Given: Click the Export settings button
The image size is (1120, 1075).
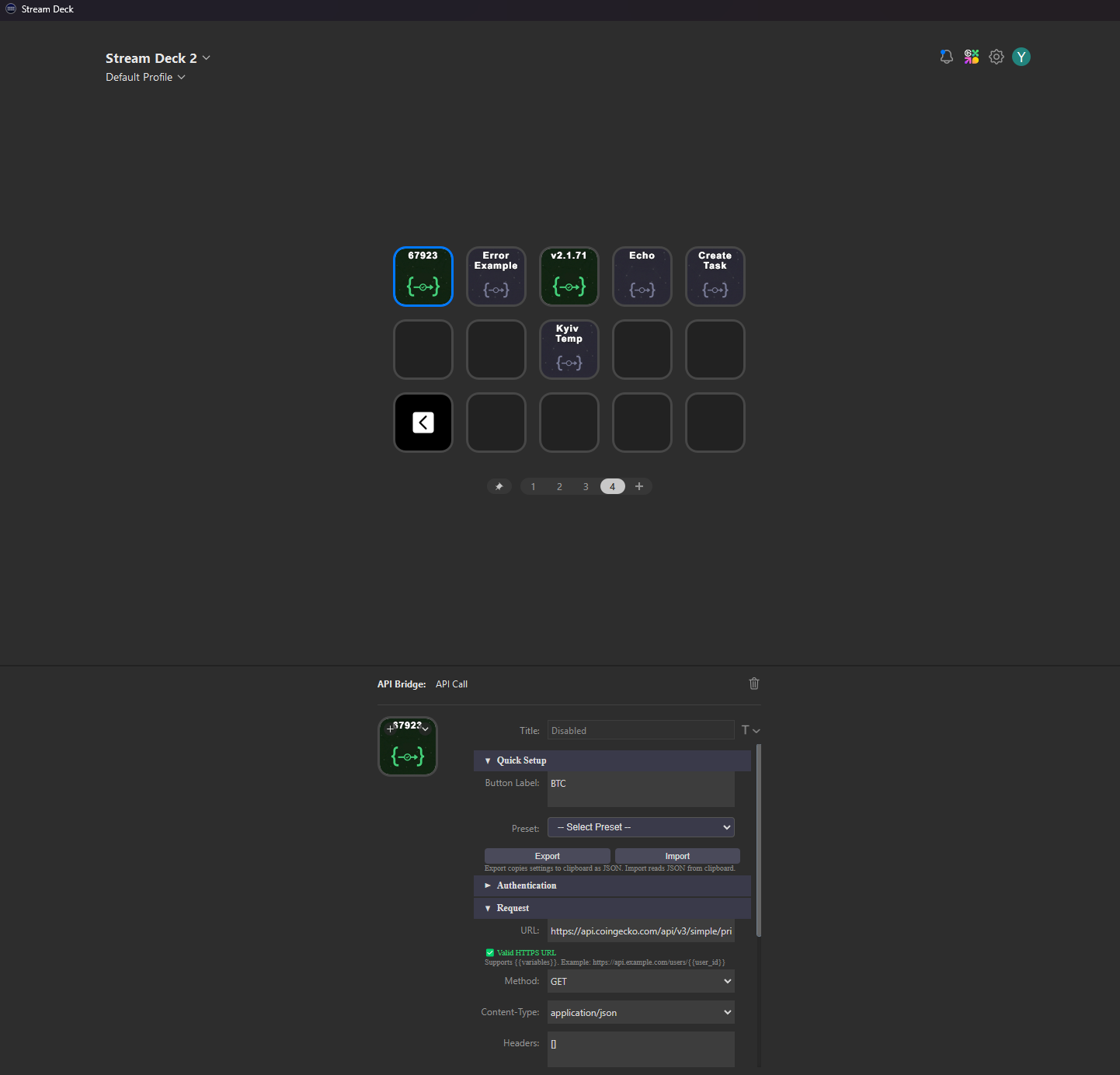Looking at the screenshot, I should pyautogui.click(x=547, y=855).
